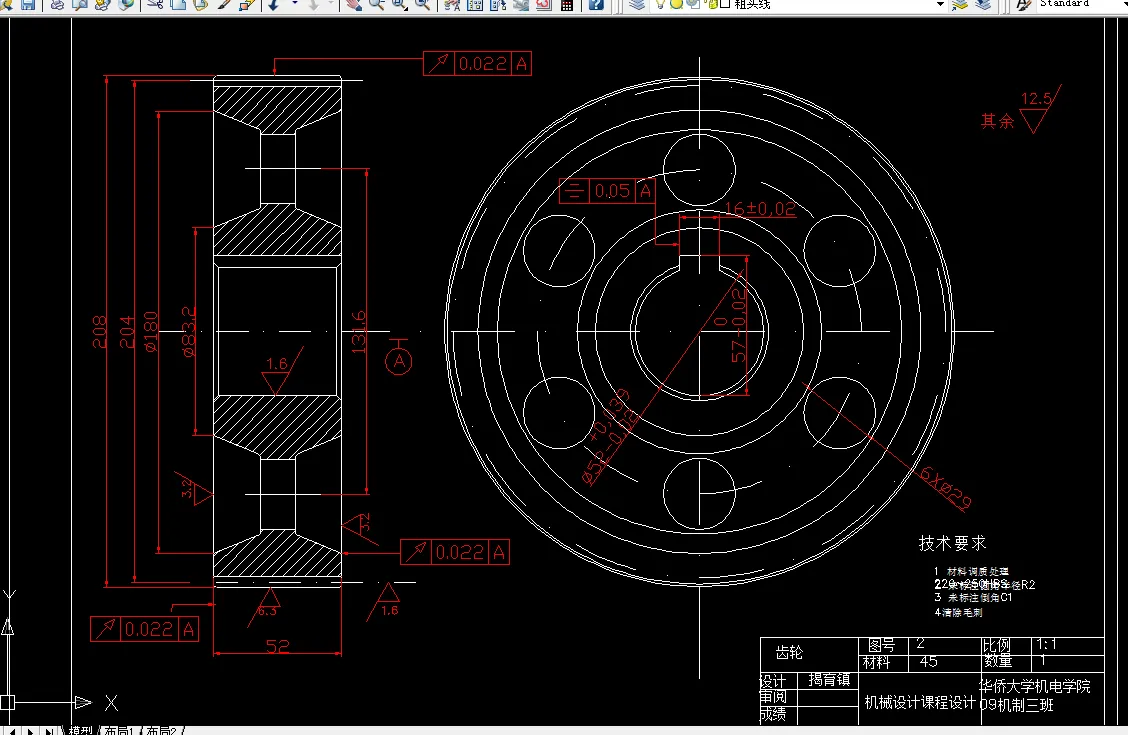Select the 52 width dimension text

[278, 646]
